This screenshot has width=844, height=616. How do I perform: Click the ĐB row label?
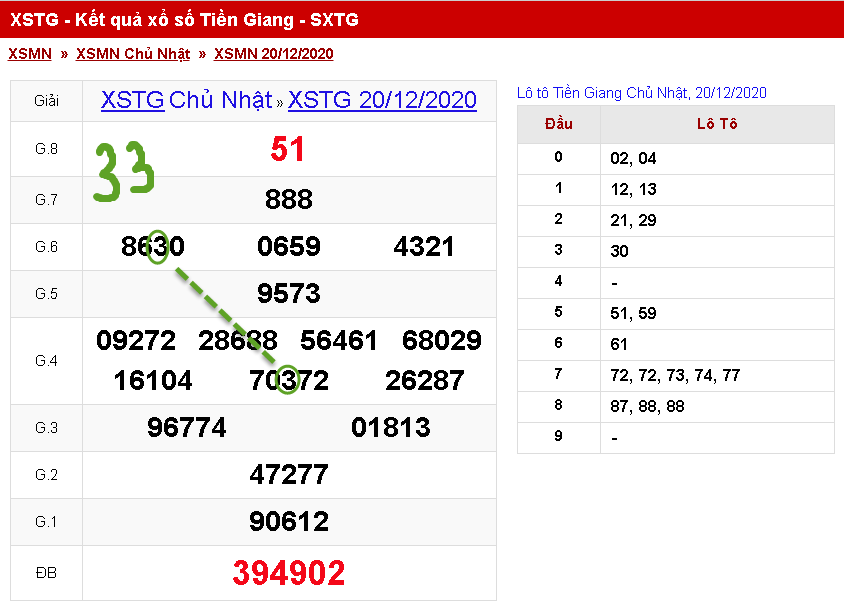46,573
